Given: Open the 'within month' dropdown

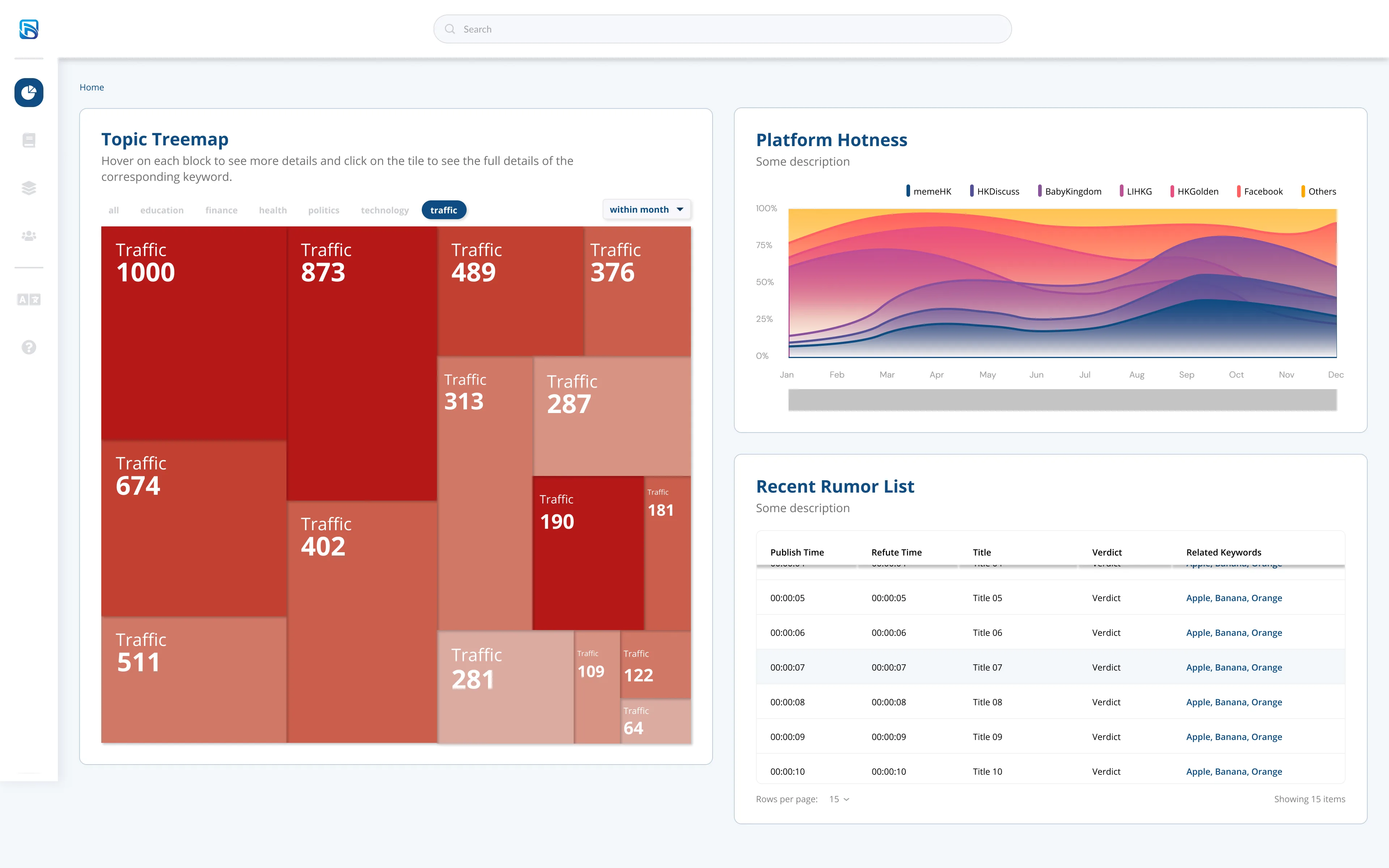Looking at the screenshot, I should point(646,209).
